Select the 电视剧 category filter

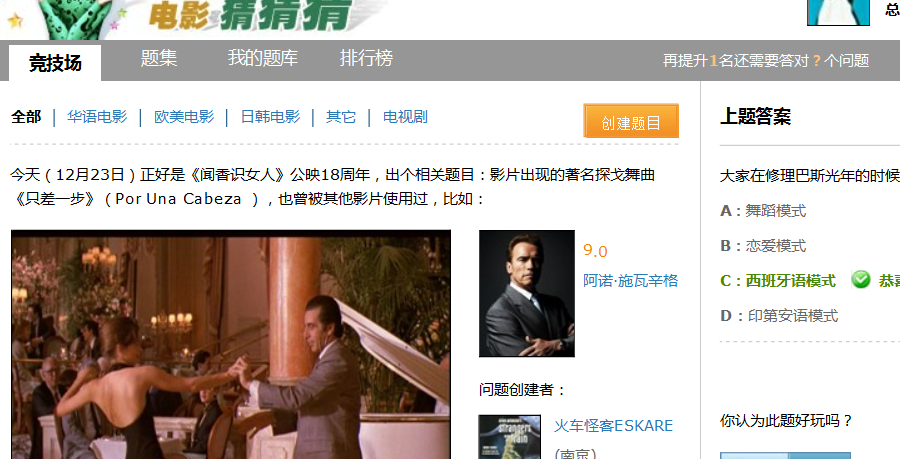[x=405, y=117]
